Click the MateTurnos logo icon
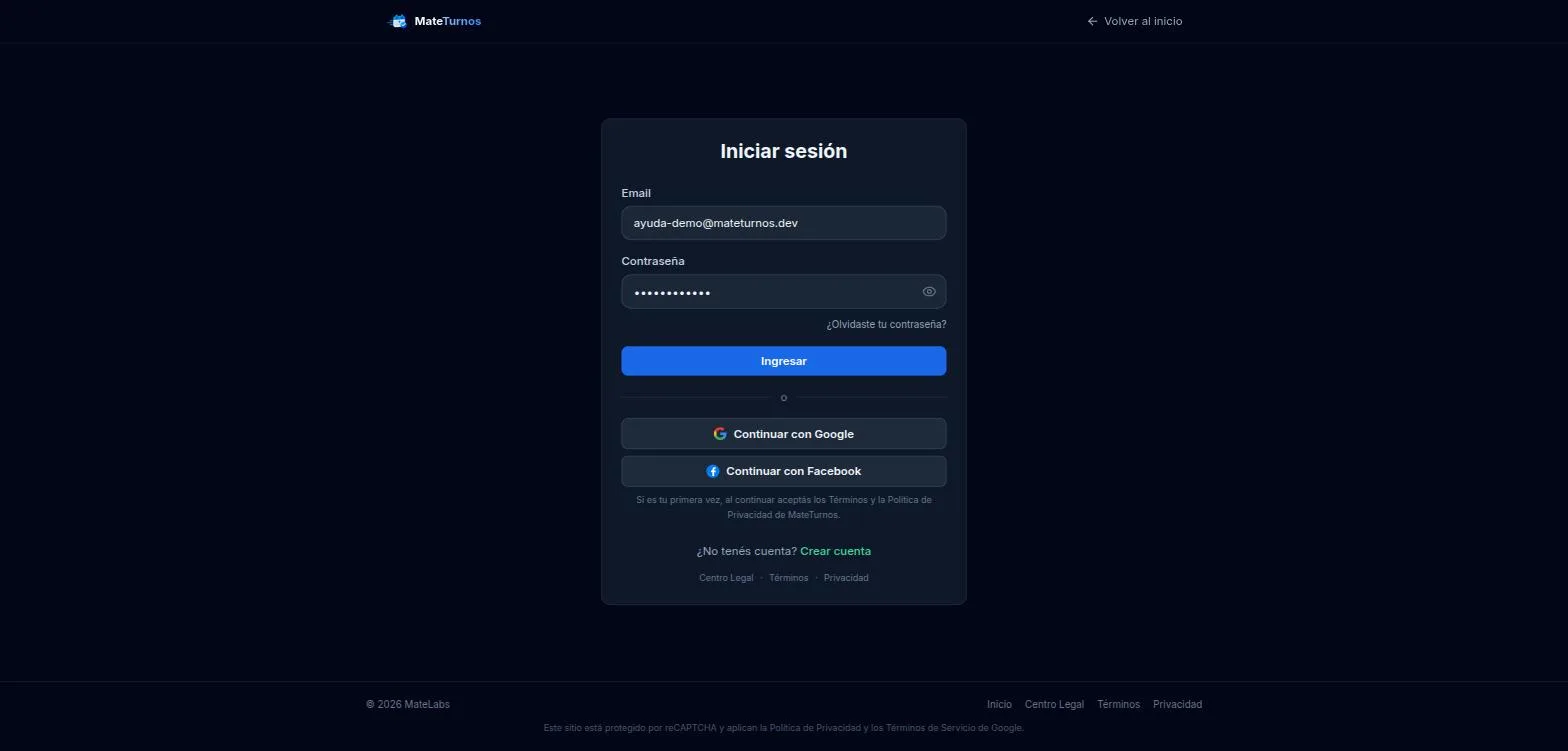The width and height of the screenshot is (1568, 751). [398, 21]
